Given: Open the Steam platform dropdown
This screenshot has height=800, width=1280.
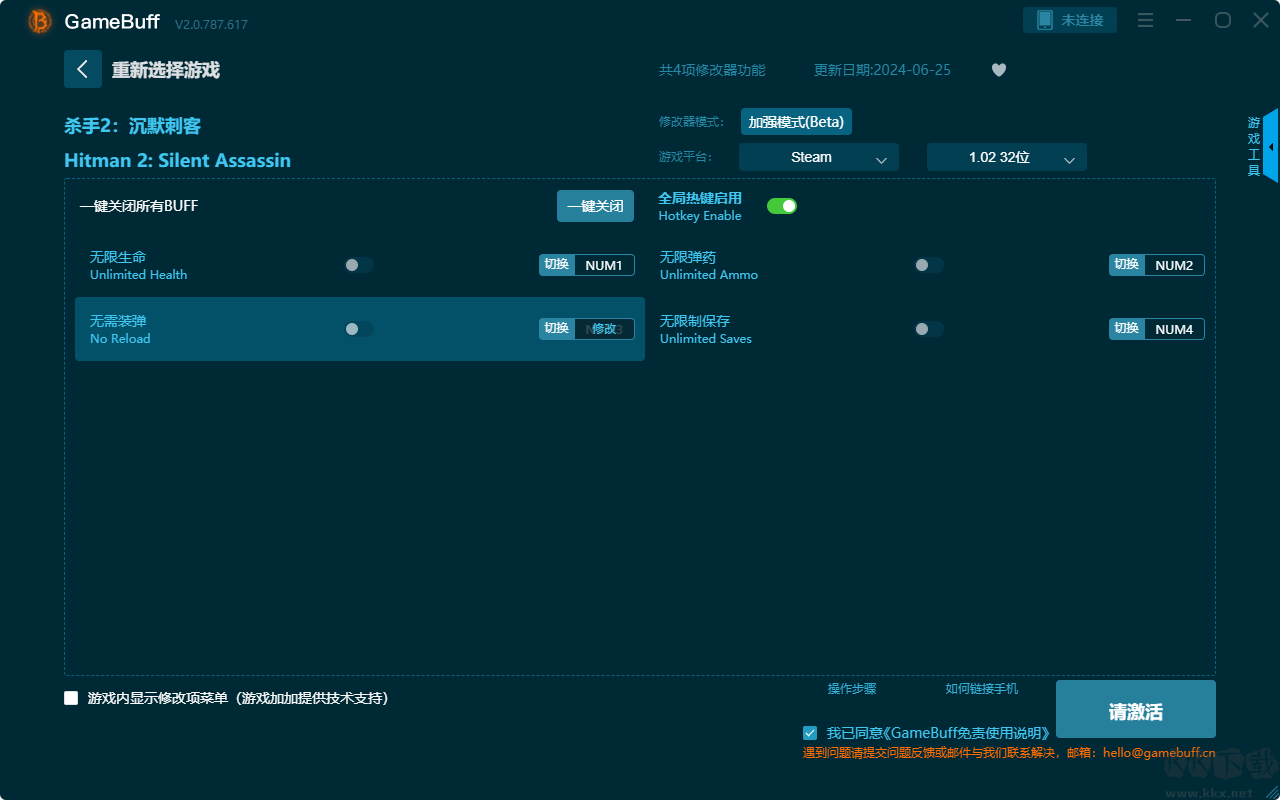Looking at the screenshot, I should coord(818,157).
